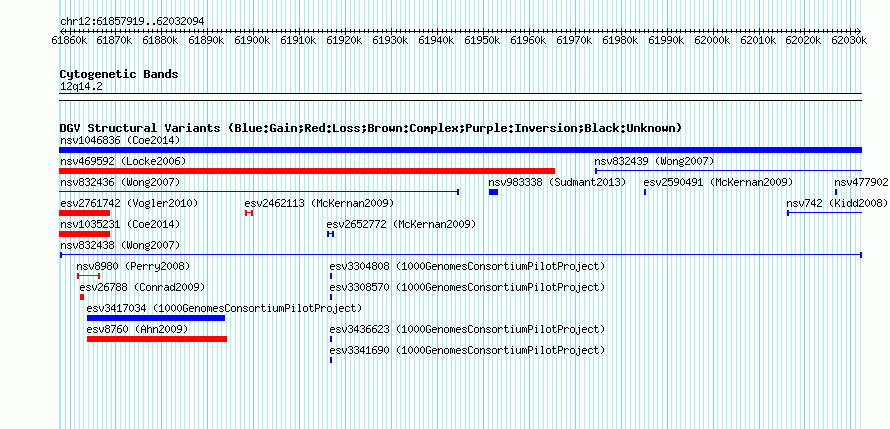Image resolution: width=890 pixels, height=429 pixels.
Task: Open esv3304808 1000Genomes label
Action: [467, 266]
